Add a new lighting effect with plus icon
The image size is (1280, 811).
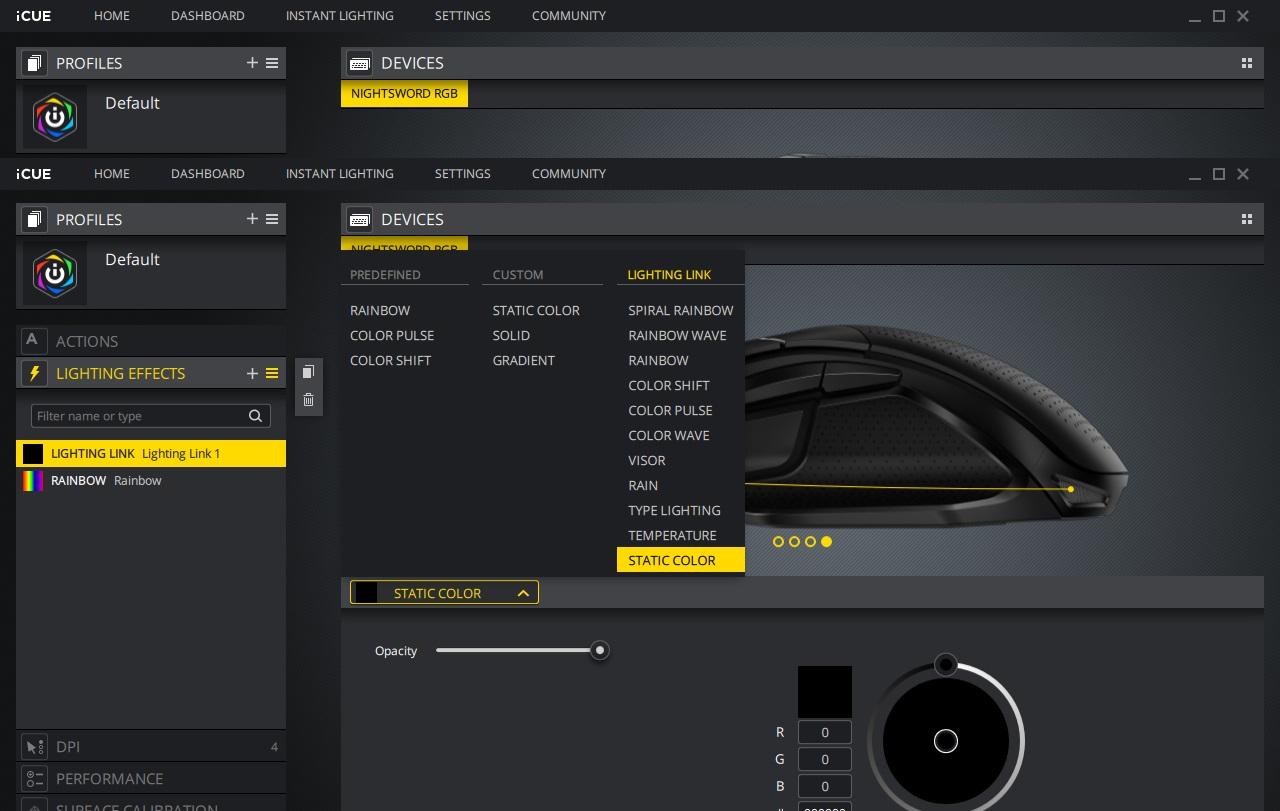[x=252, y=373]
